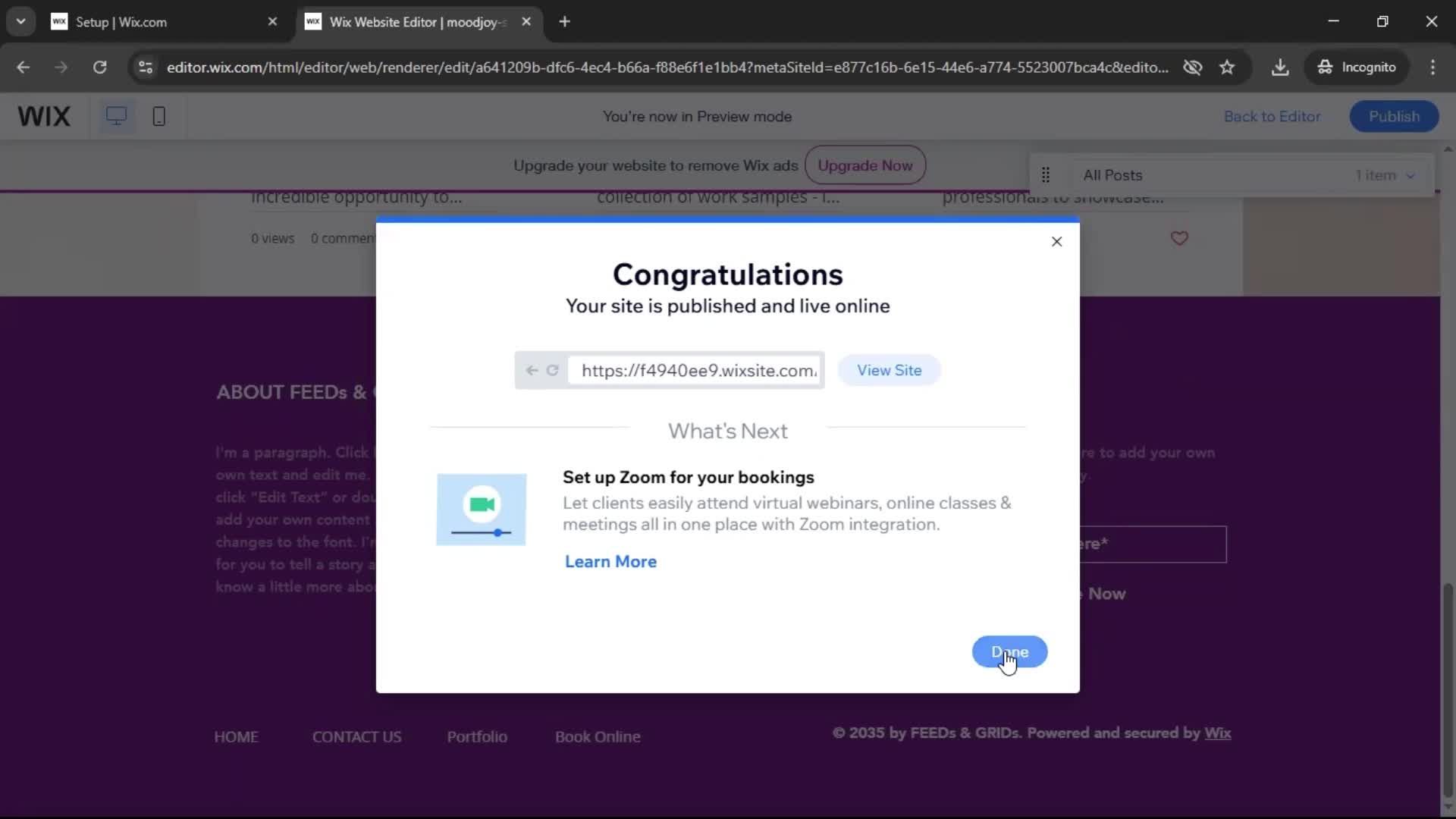Click the Incognito indicator
Screen dimensions: 1456x819
point(1357,67)
